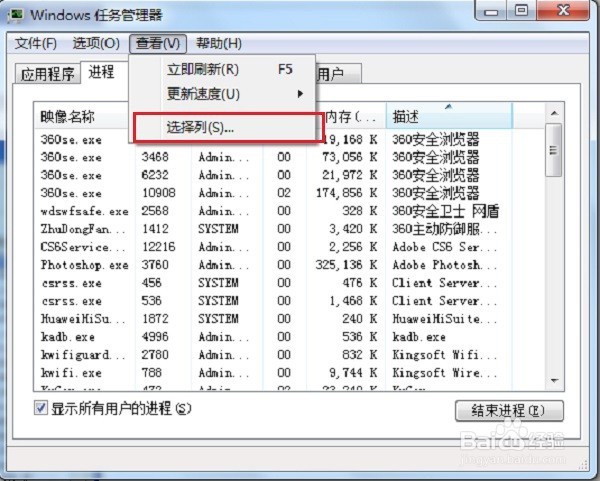Open the 帮助(H) menu
The image size is (600, 481).
click(x=218, y=43)
